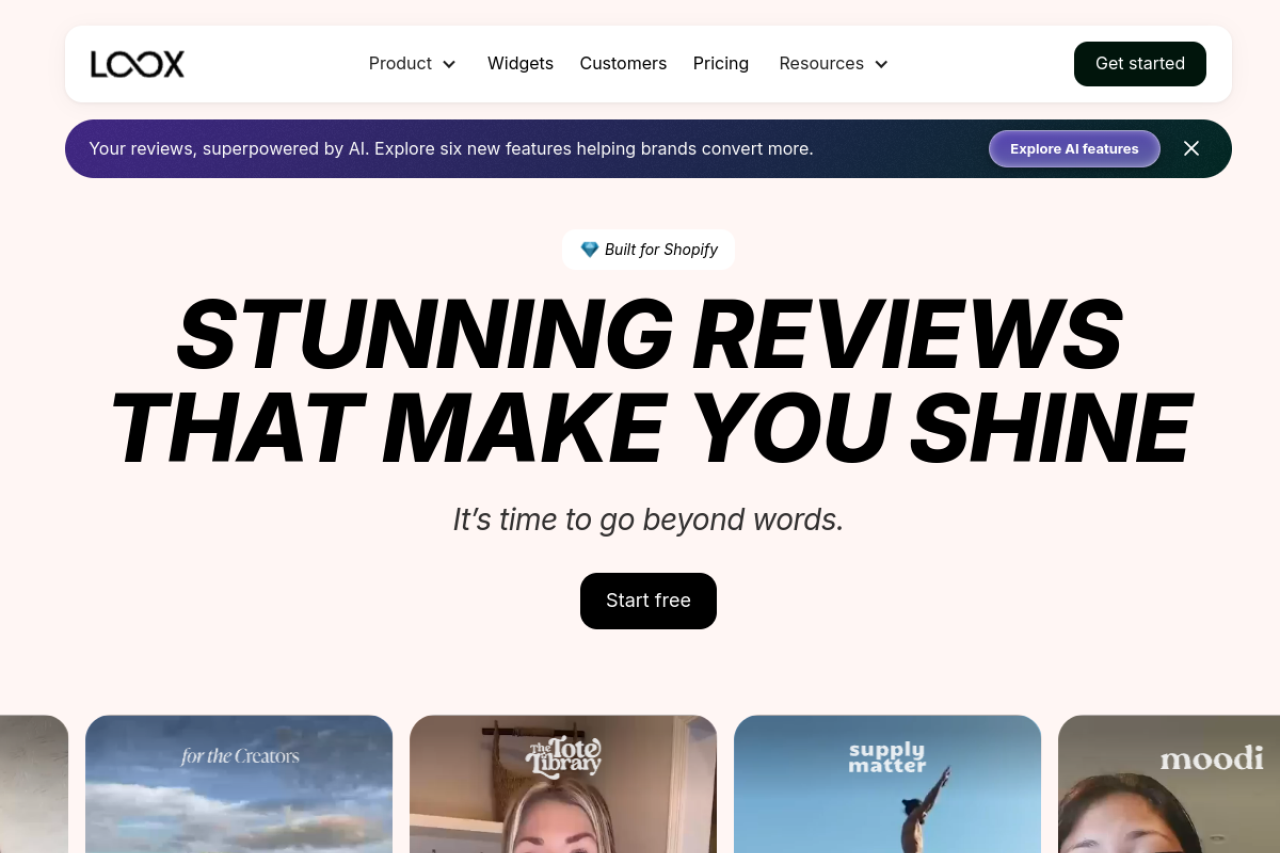Navigate to Pricing
1280x853 pixels.
click(721, 64)
